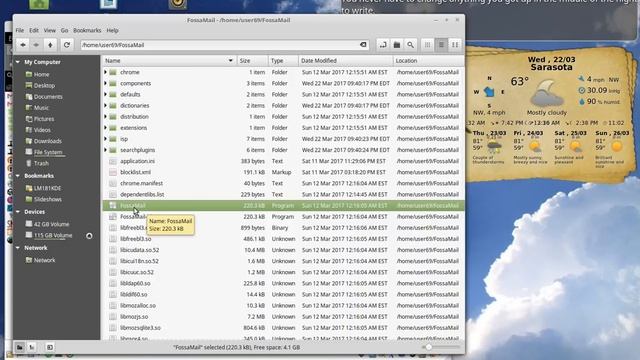The width and height of the screenshot is (640, 360).
Task: Switch to icon view
Action: point(427,45)
